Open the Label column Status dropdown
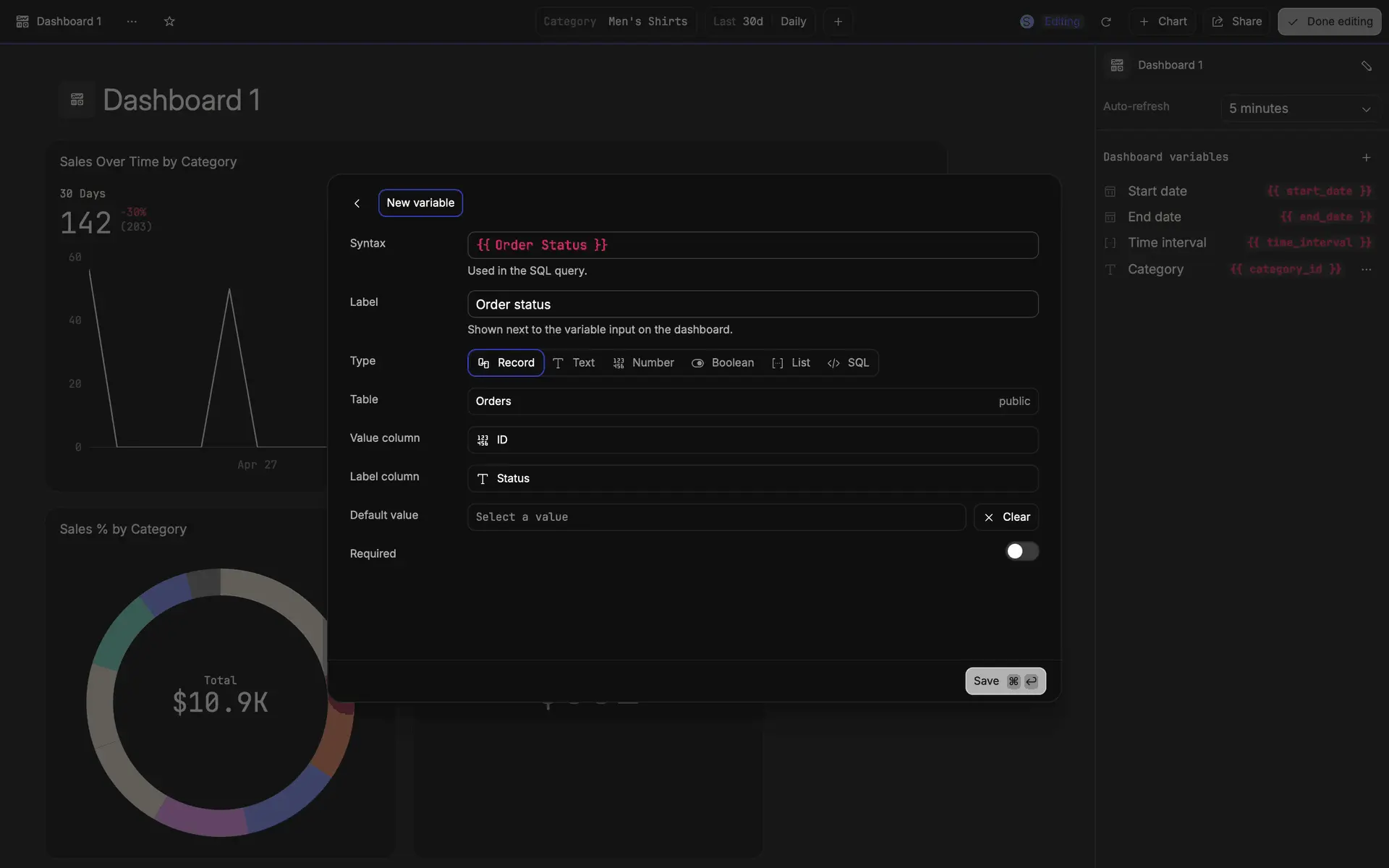Viewport: 1389px width, 868px height. pyautogui.click(x=752, y=479)
